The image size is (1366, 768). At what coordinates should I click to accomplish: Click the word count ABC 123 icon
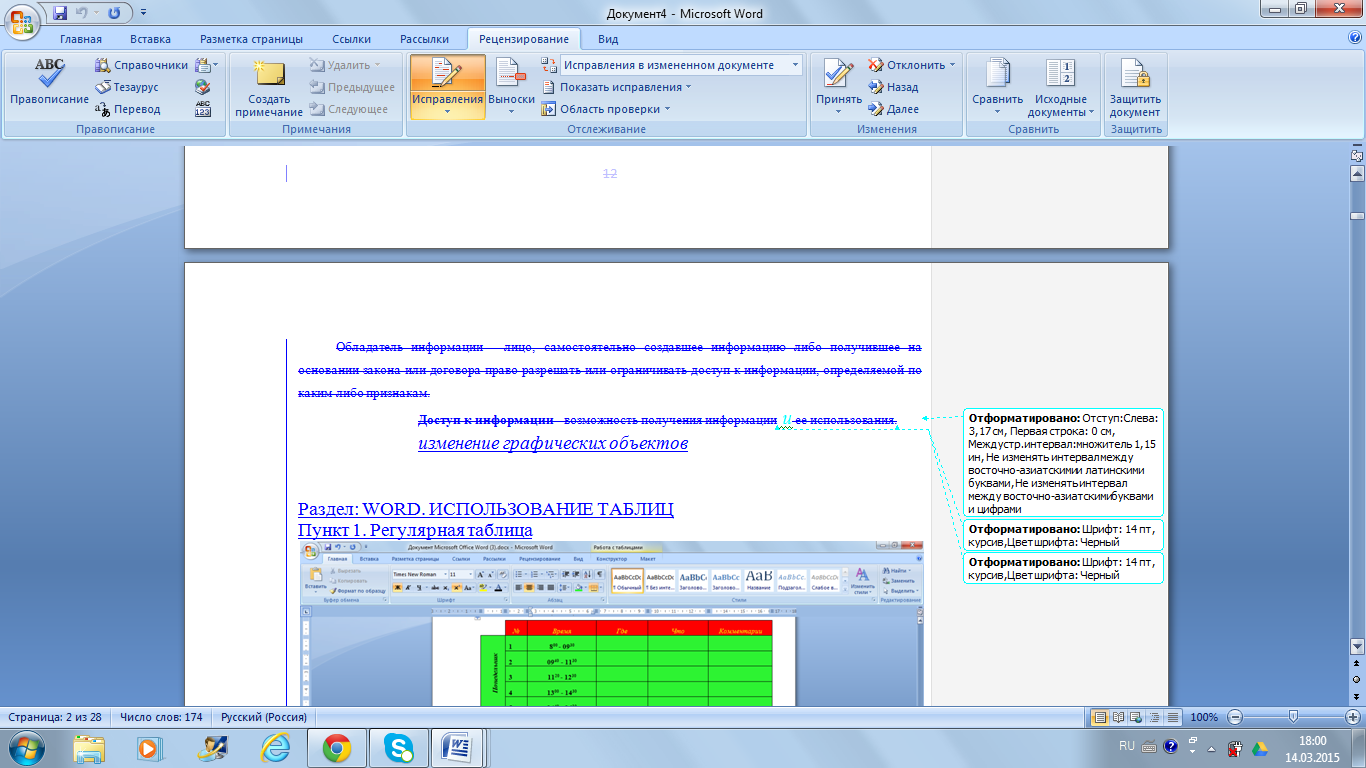203,109
